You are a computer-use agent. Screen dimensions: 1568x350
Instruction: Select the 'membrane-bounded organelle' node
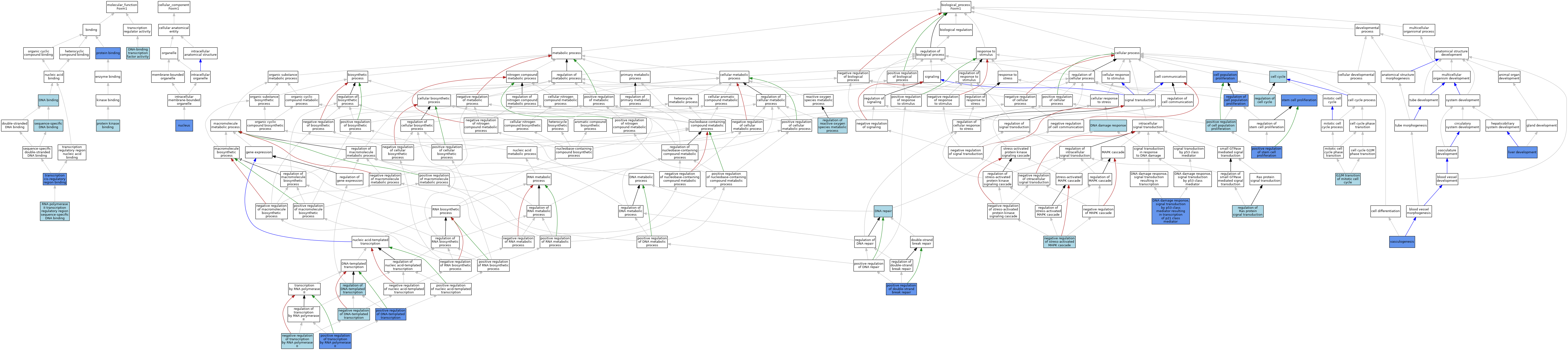tap(168, 77)
